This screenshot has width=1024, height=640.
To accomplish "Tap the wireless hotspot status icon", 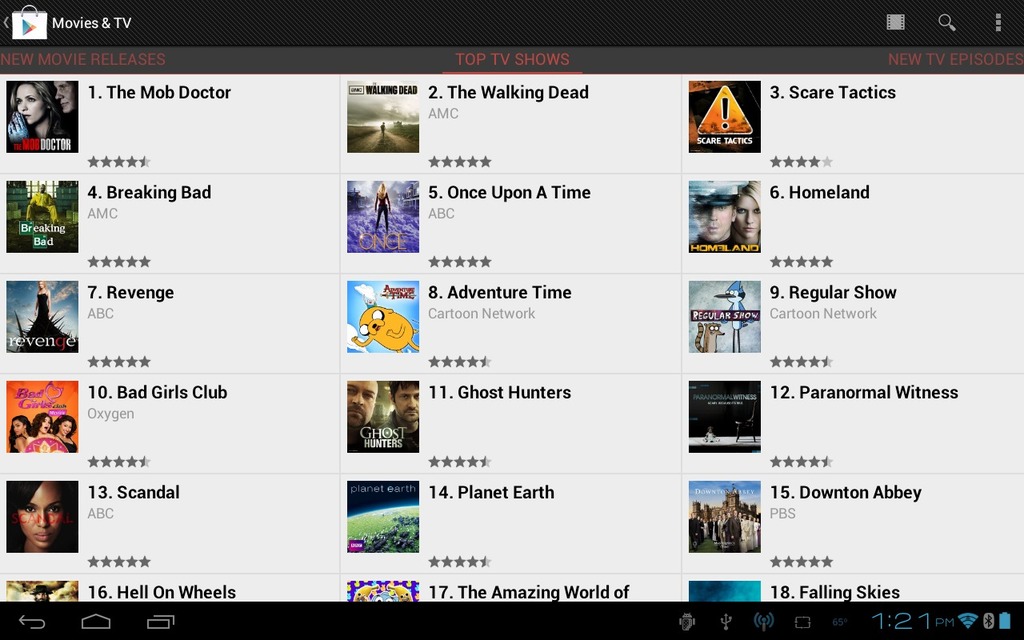I will click(x=763, y=622).
